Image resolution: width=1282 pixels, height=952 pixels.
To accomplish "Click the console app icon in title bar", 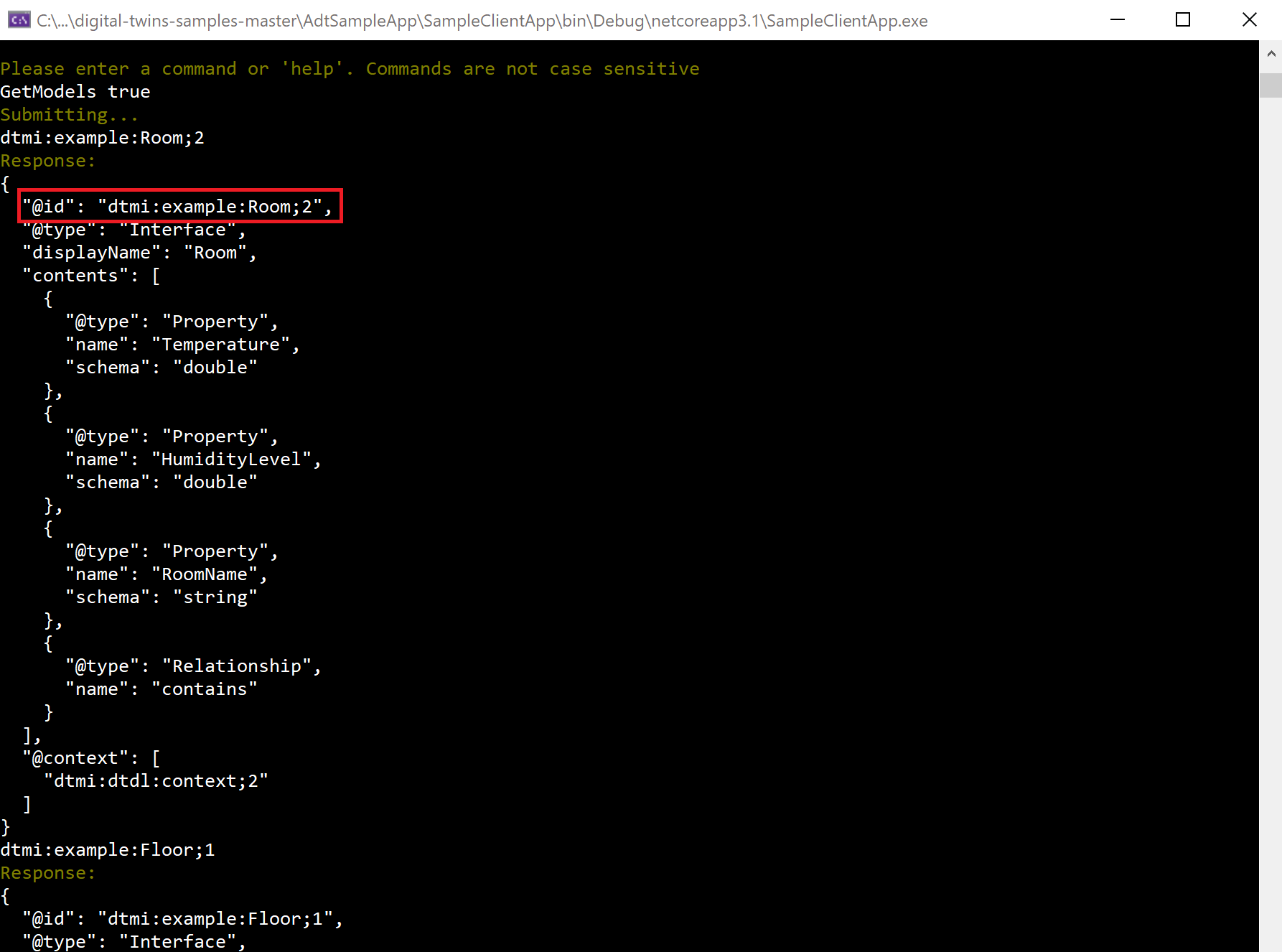I will [19, 20].
